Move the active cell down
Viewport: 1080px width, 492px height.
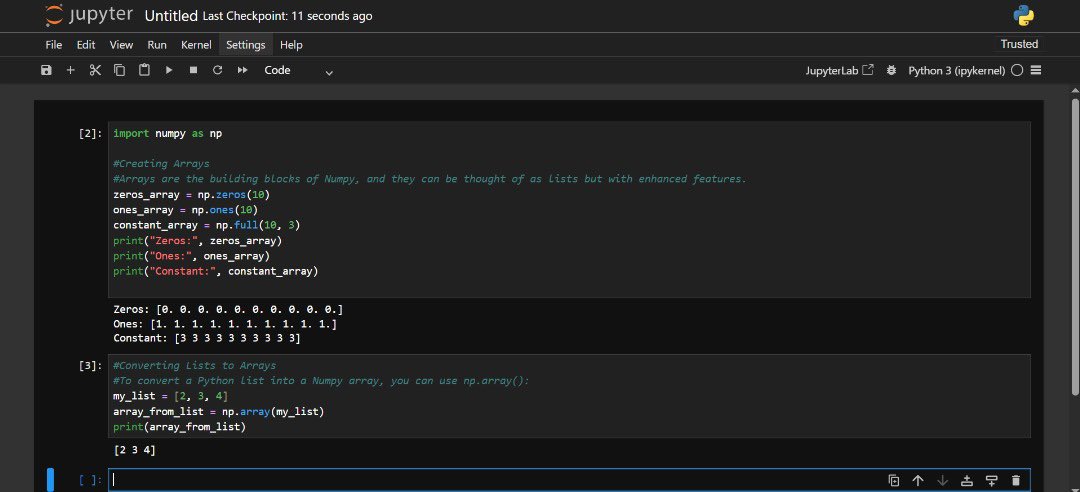point(942,480)
